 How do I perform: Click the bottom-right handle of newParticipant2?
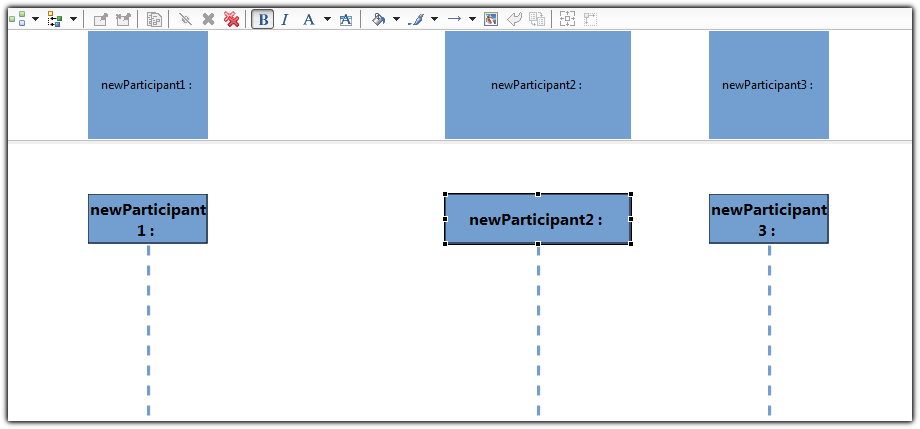[631, 244]
